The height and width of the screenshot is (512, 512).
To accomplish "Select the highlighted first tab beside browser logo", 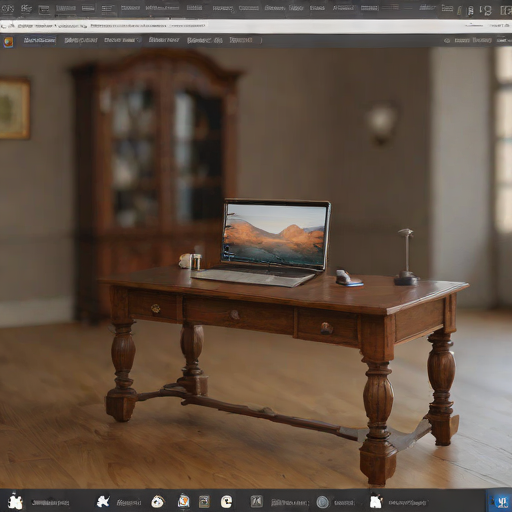I will [x=40, y=40].
